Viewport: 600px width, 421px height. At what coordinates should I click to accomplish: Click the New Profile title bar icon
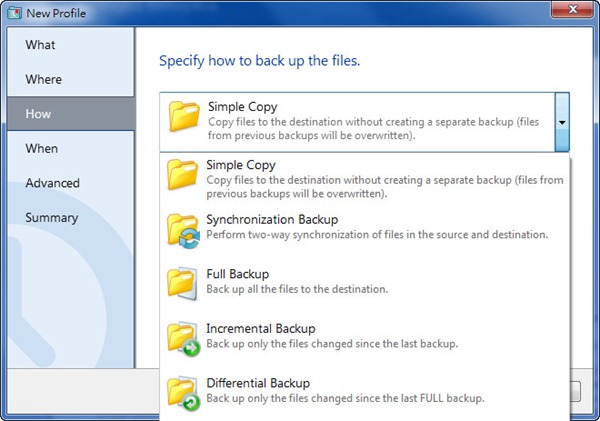(x=12, y=11)
